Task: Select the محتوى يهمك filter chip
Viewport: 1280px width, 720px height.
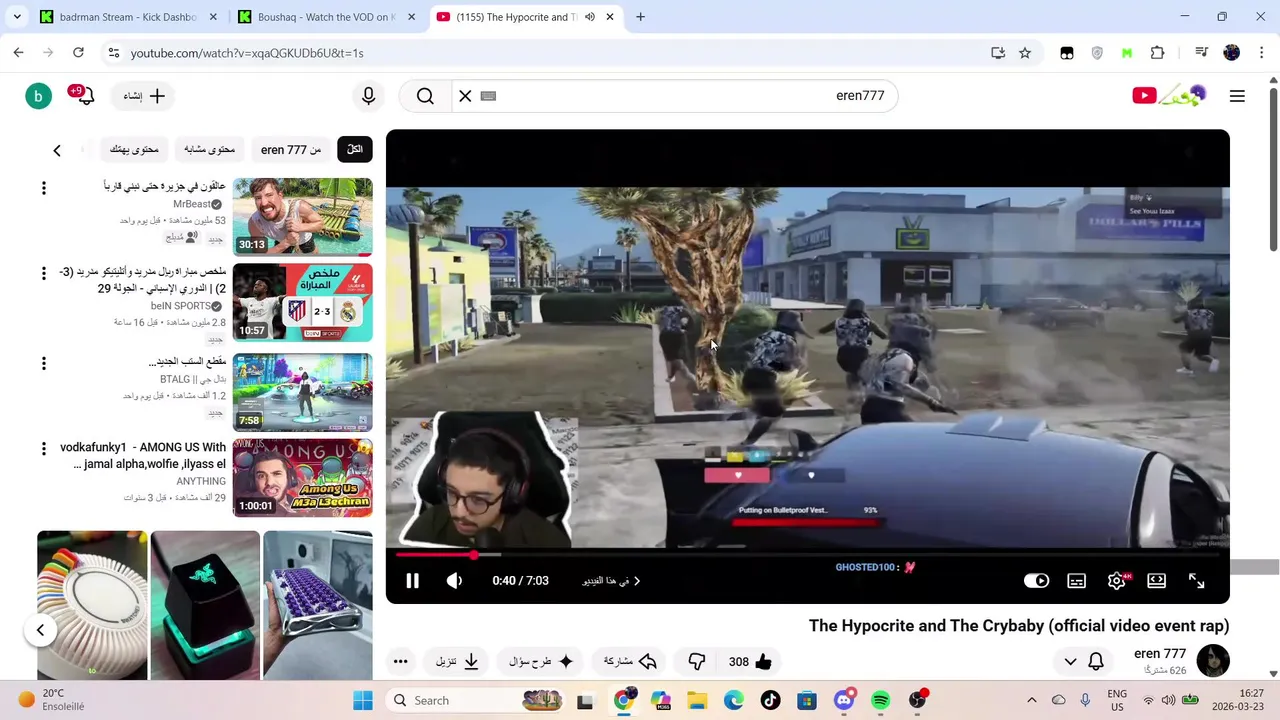Action: tap(134, 149)
